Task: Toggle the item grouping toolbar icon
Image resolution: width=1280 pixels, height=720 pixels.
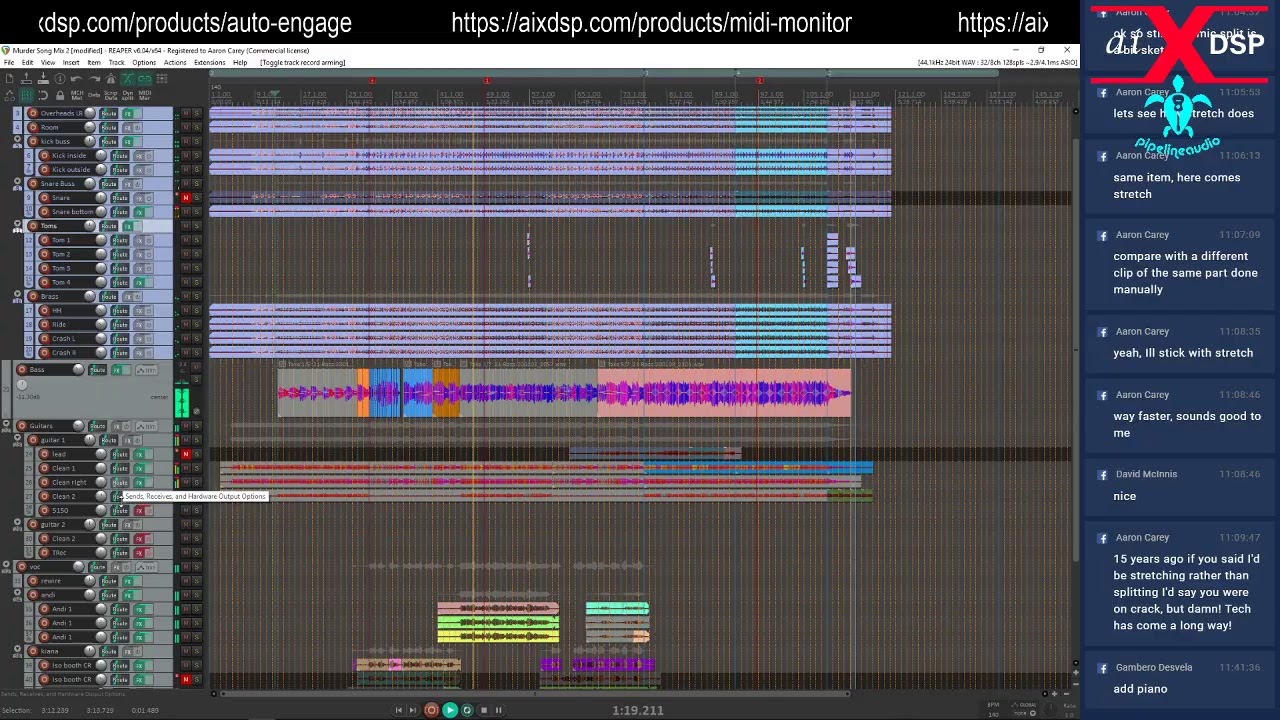Action: [x=146, y=79]
